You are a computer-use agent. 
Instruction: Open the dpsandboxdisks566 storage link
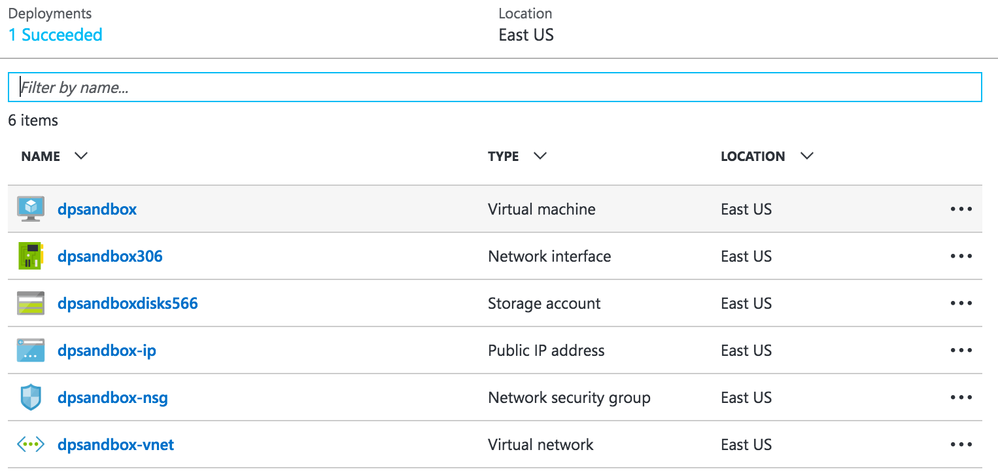tap(127, 303)
